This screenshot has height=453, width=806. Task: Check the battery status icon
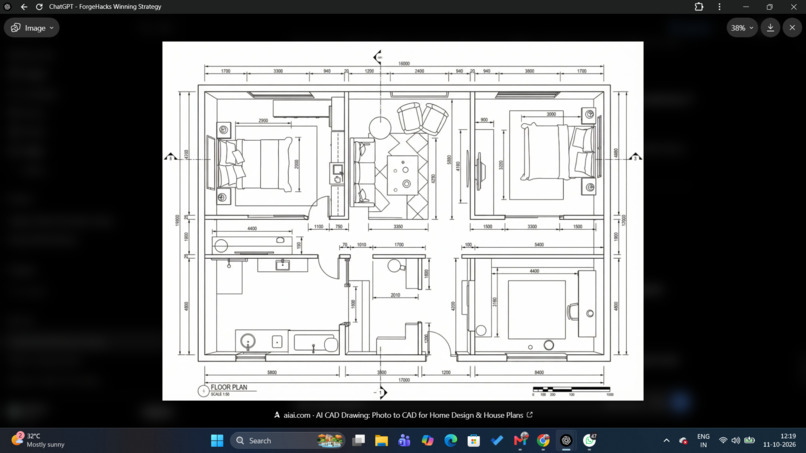(749, 441)
